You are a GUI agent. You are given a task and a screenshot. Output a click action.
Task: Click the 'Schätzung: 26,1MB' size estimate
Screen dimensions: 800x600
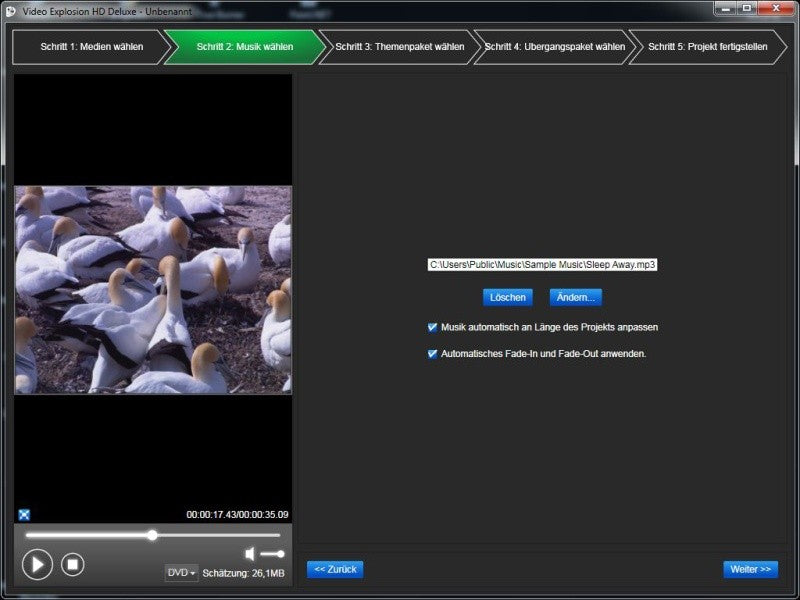pyautogui.click(x=243, y=573)
